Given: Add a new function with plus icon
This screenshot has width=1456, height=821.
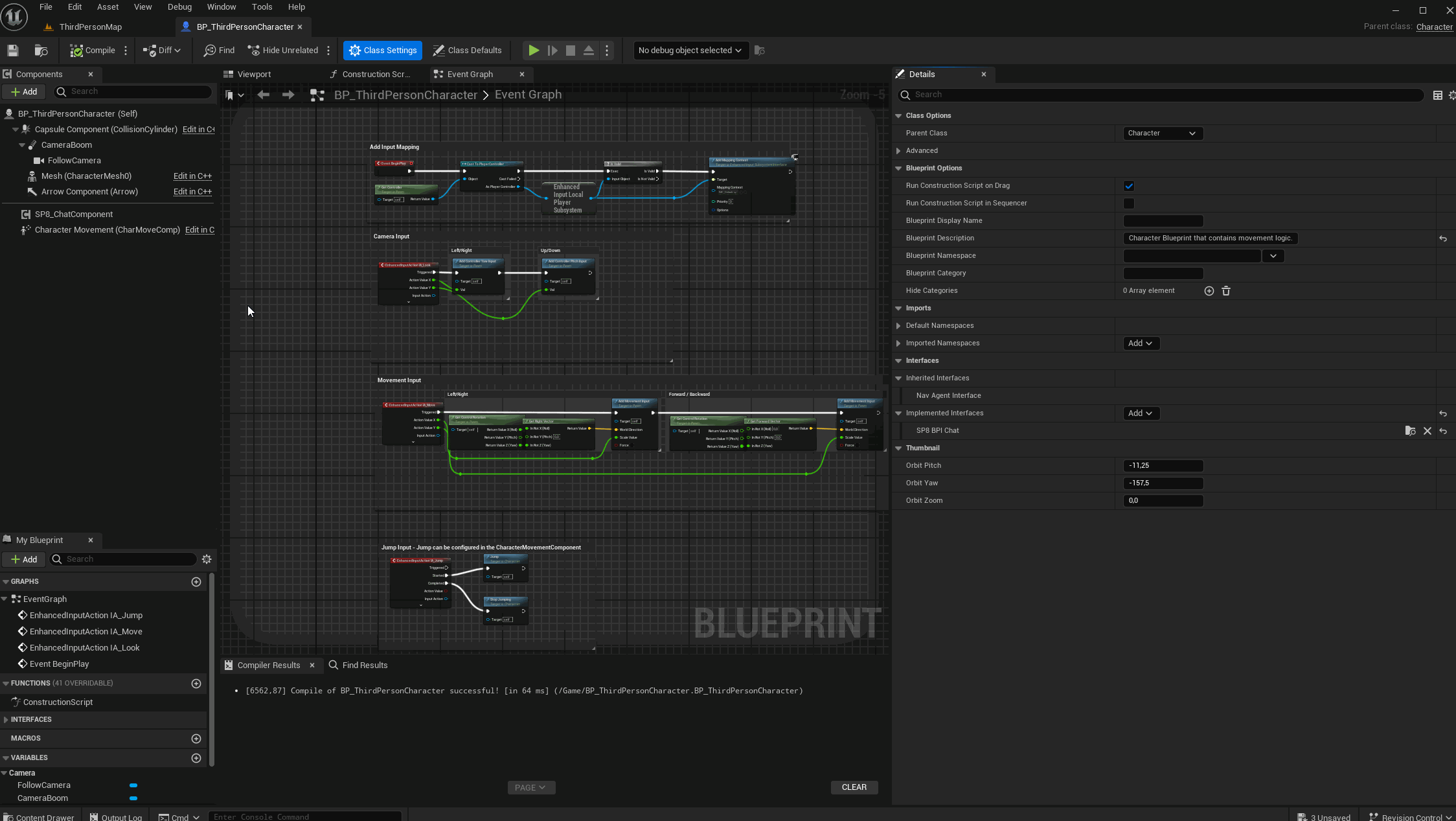Looking at the screenshot, I should [196, 684].
